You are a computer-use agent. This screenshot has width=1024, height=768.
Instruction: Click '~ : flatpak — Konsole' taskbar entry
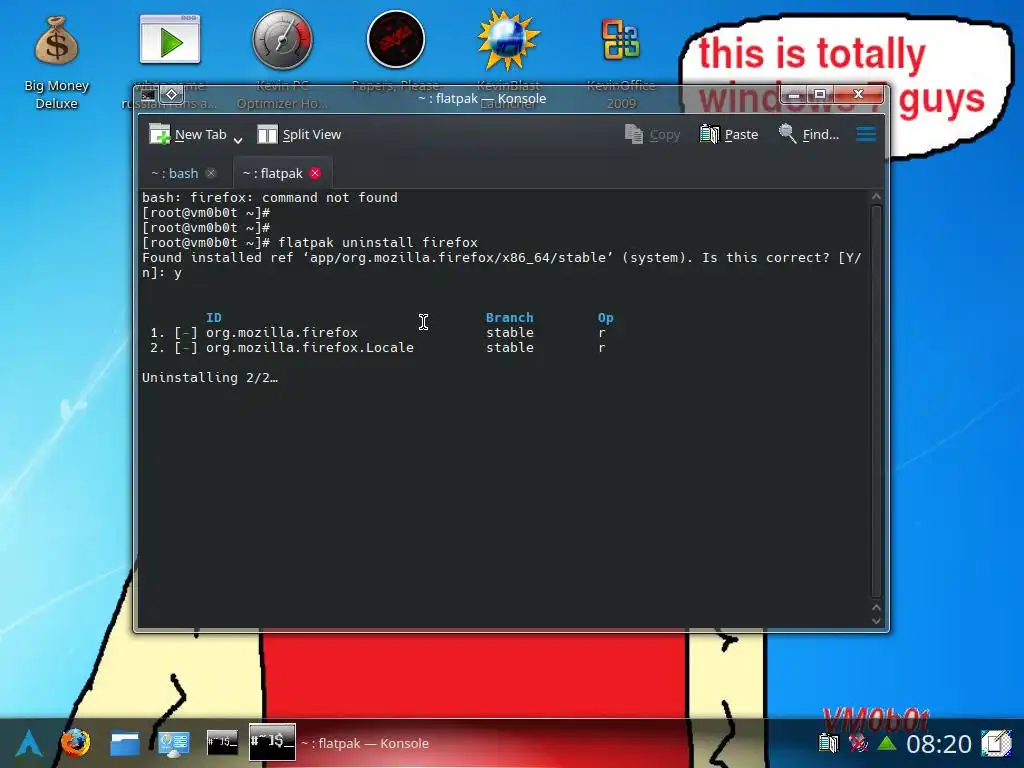pyautogui.click(x=340, y=743)
